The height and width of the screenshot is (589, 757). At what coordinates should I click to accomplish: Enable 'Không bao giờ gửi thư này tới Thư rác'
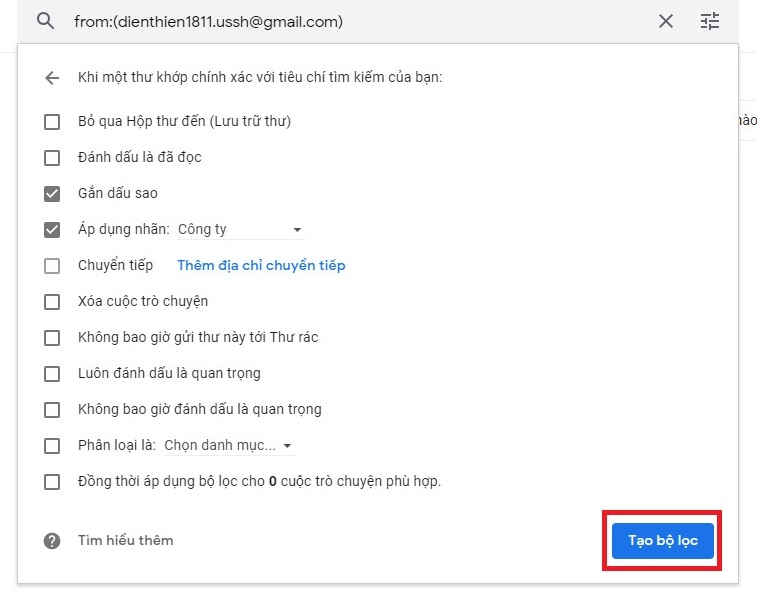[52, 338]
